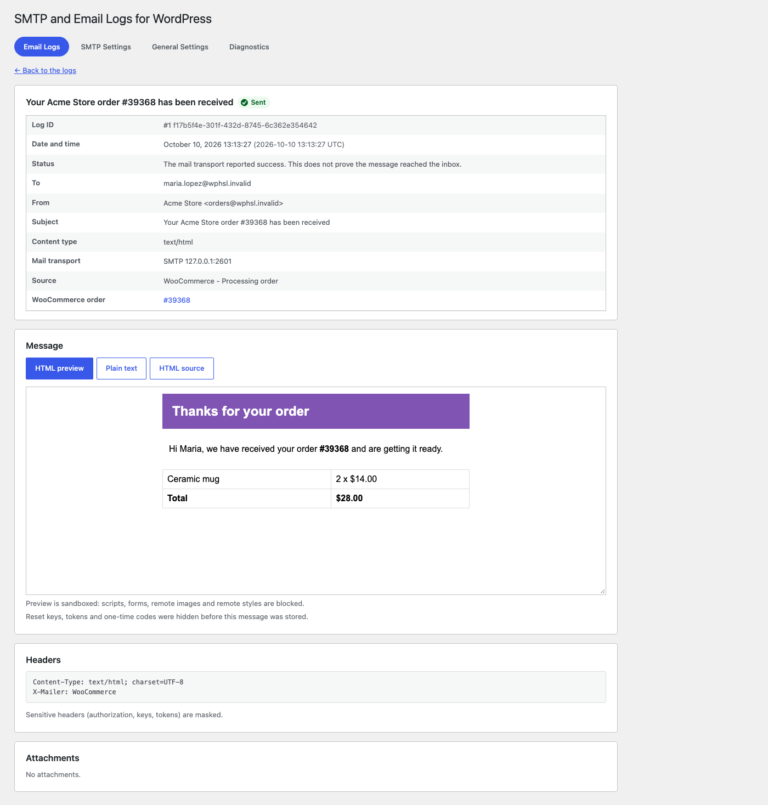Click the $28.00 total cell

coord(400,499)
